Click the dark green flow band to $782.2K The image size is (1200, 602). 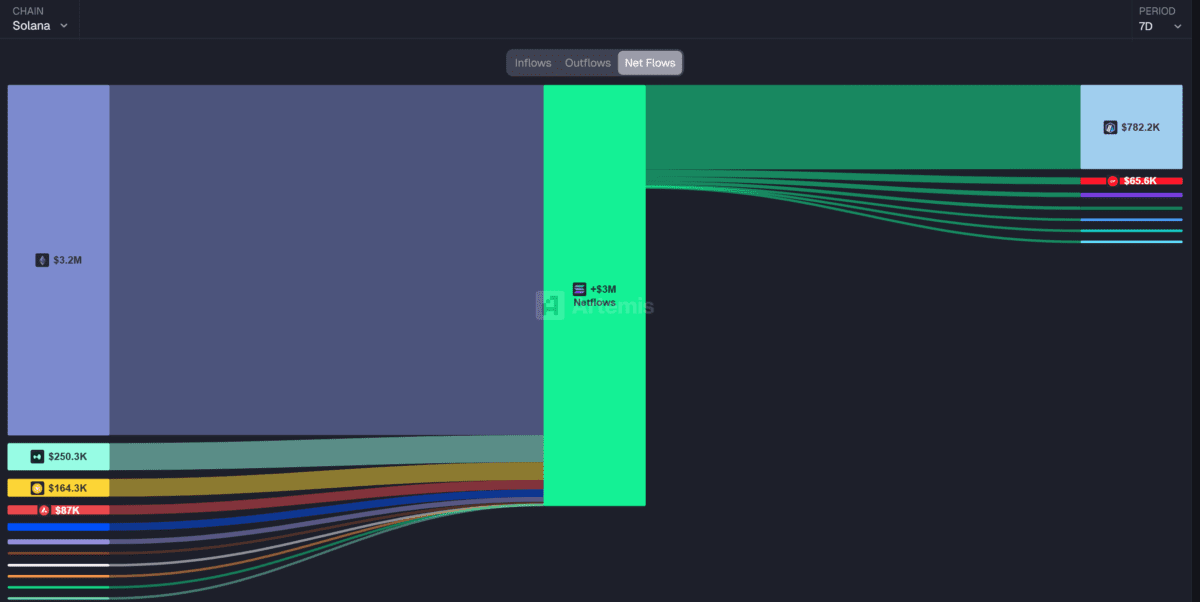click(x=862, y=127)
